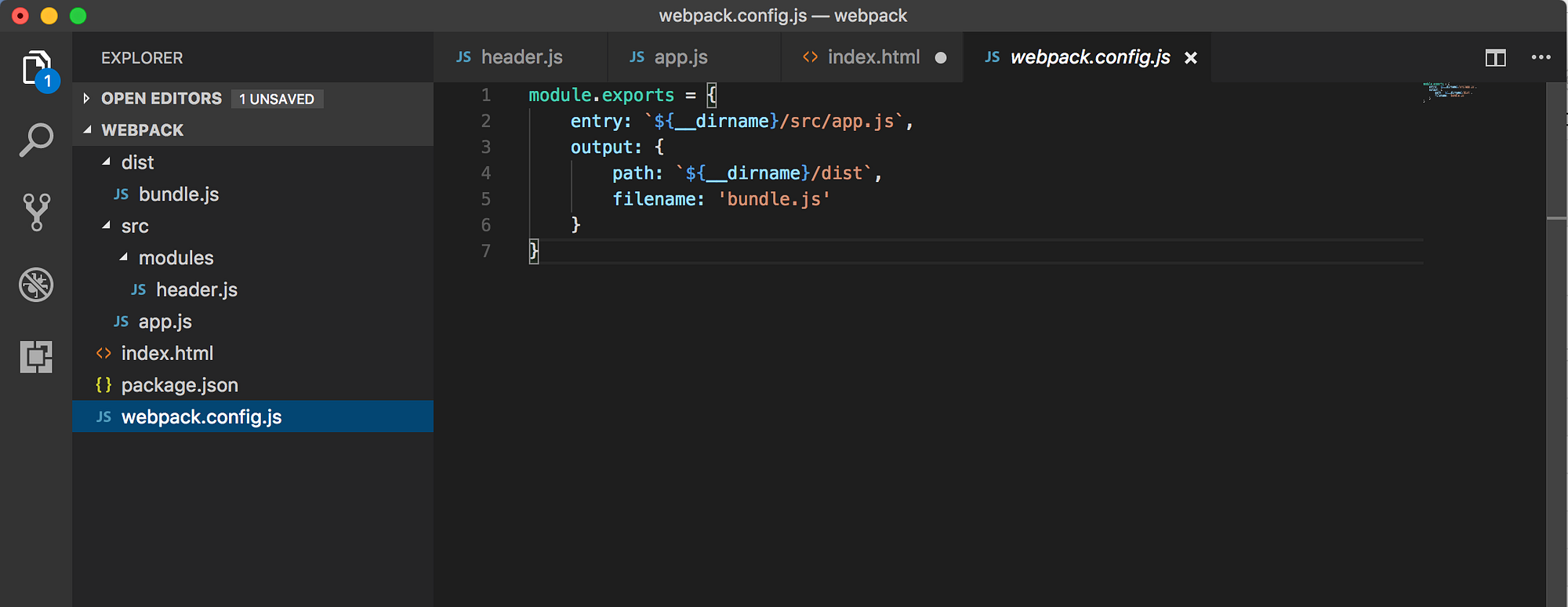Click the 'bundle.js' string in the code

click(775, 198)
